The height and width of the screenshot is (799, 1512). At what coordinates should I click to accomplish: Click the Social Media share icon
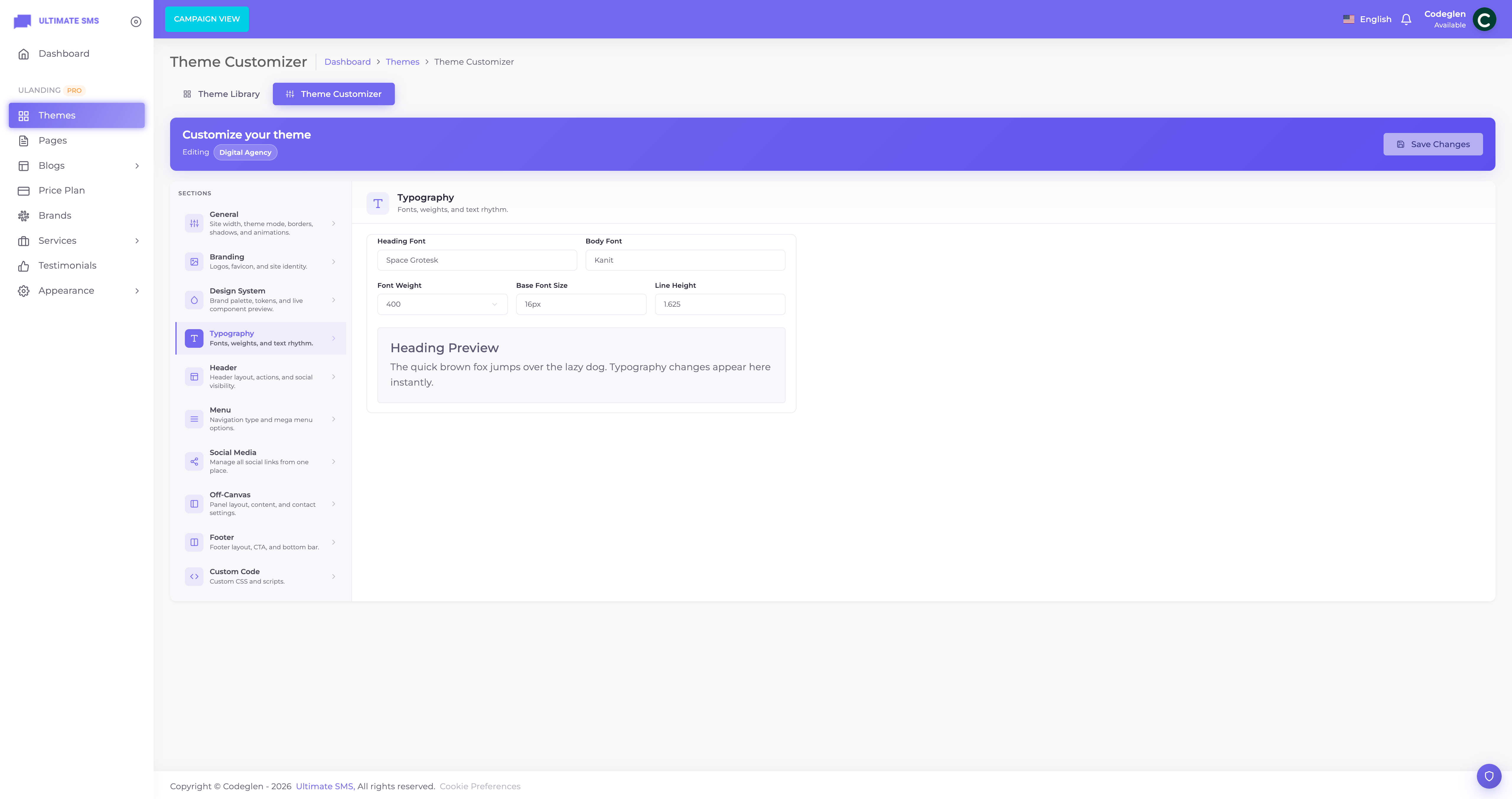pyautogui.click(x=194, y=461)
